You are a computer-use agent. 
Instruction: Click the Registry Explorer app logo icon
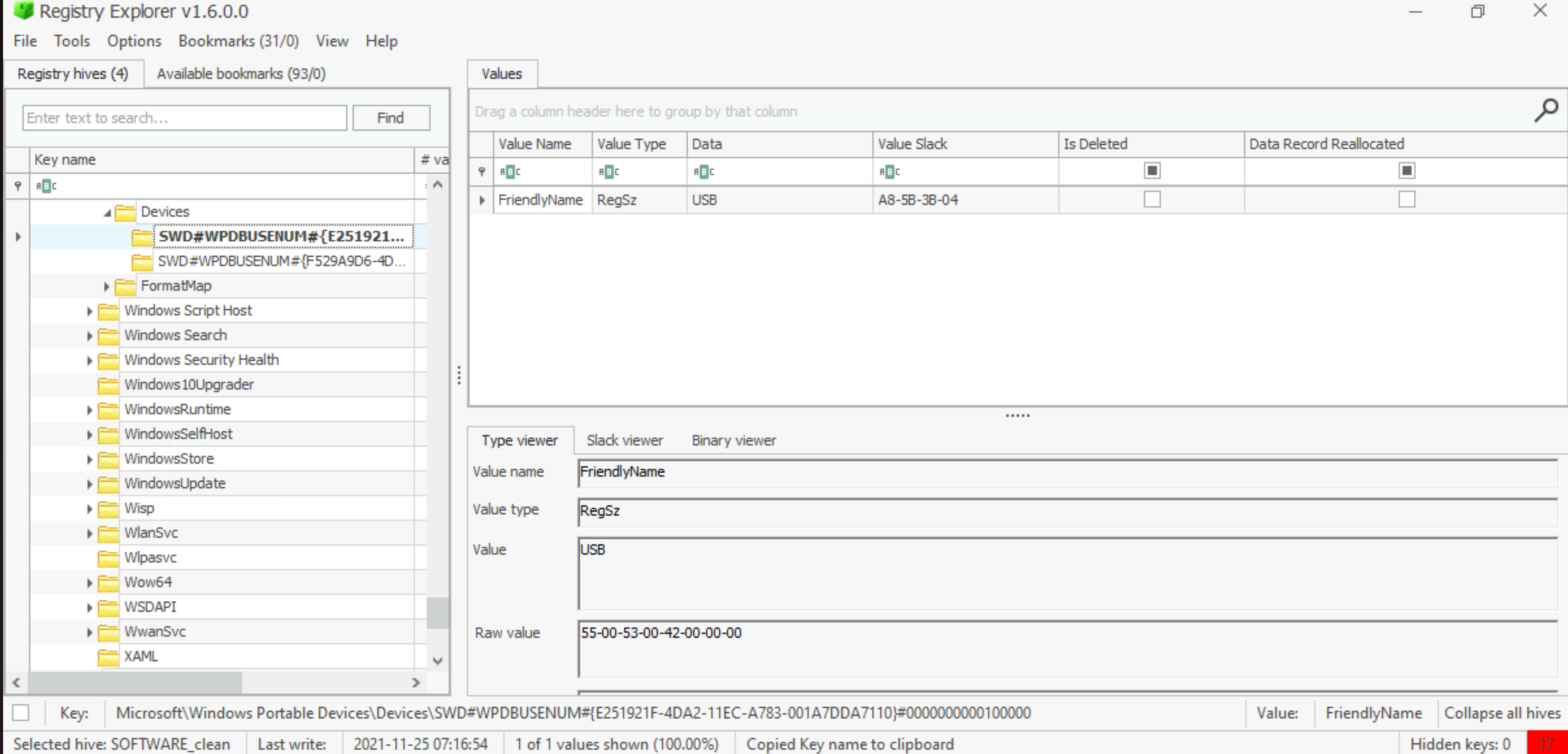click(23, 10)
